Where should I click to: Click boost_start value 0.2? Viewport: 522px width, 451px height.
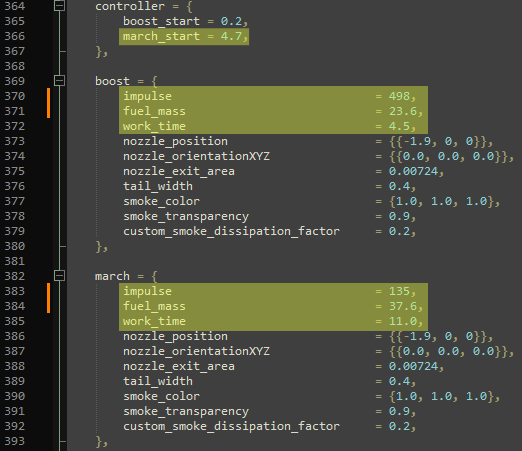(x=231, y=21)
